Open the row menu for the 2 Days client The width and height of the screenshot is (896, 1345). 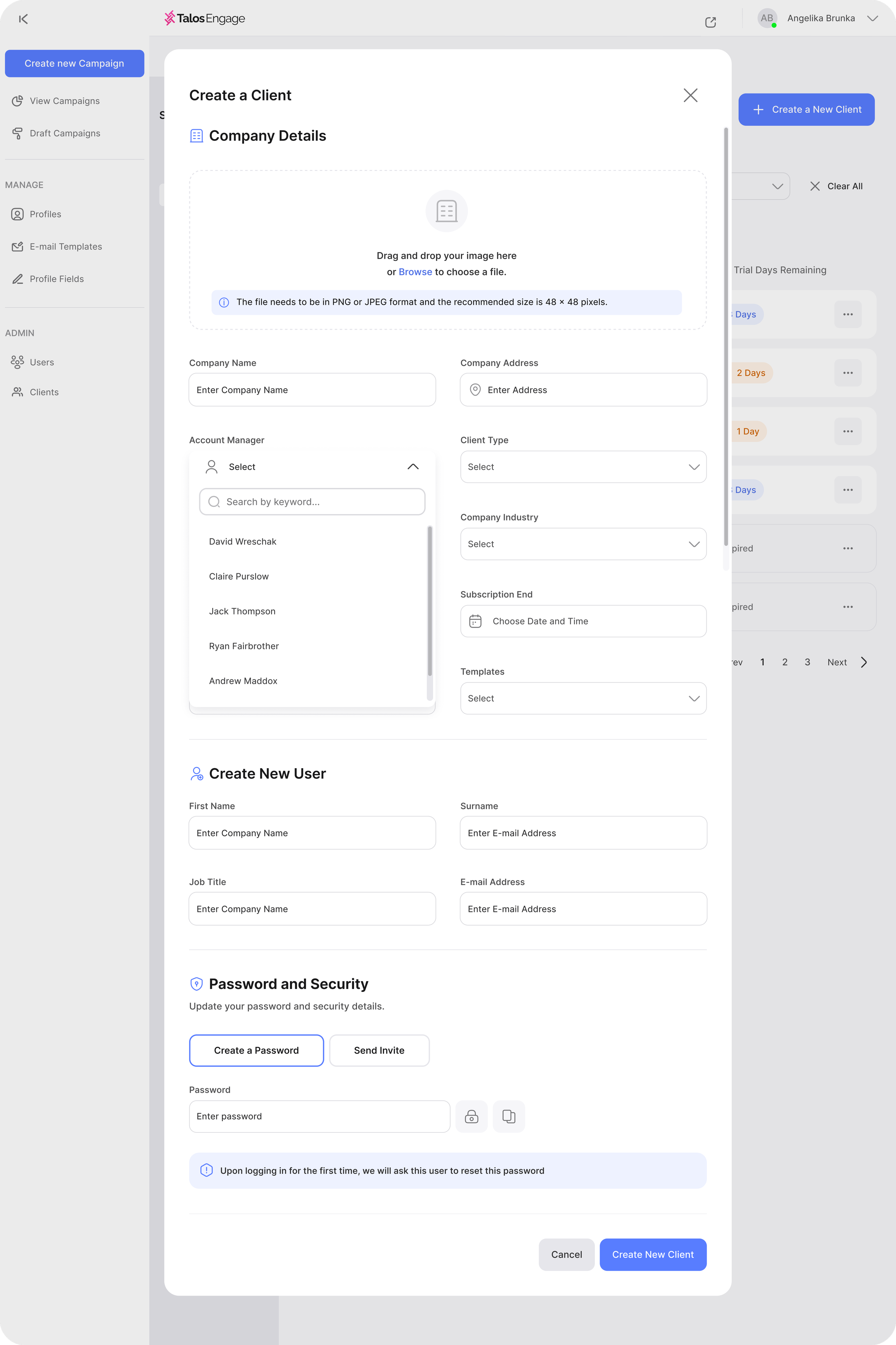848,373
